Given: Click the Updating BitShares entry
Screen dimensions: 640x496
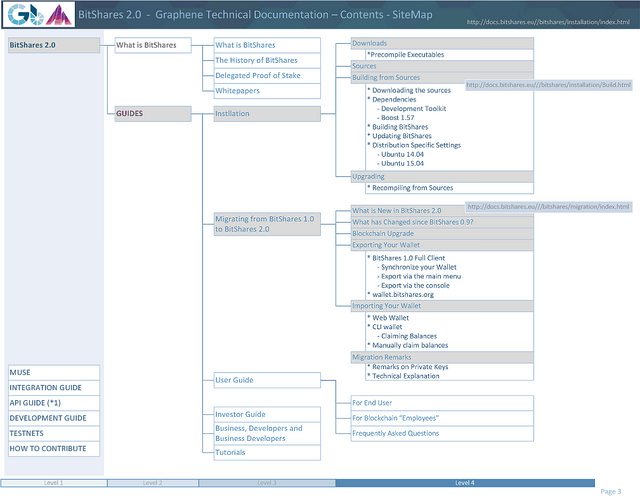Looking at the screenshot, I should coord(402,136).
